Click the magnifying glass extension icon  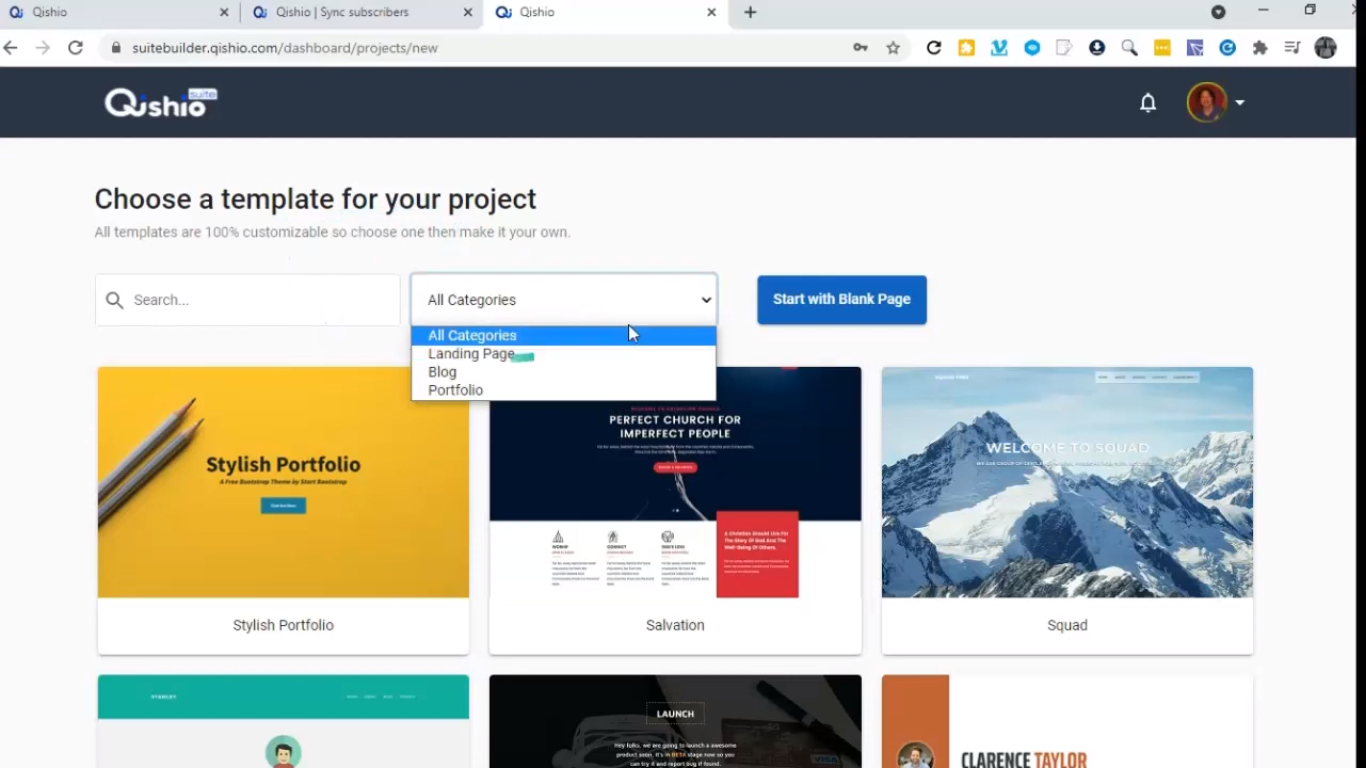[x=1129, y=48]
